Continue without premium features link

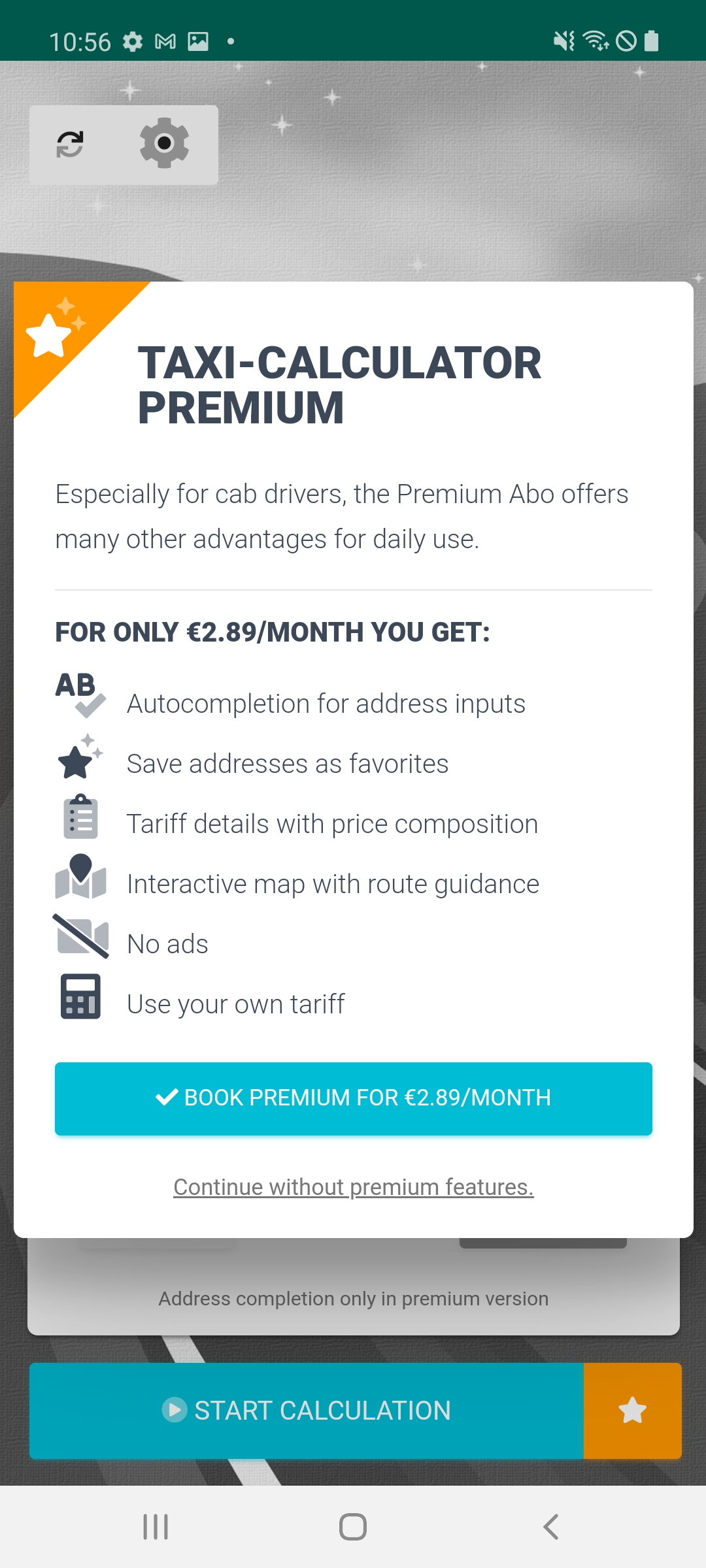[x=353, y=1187]
